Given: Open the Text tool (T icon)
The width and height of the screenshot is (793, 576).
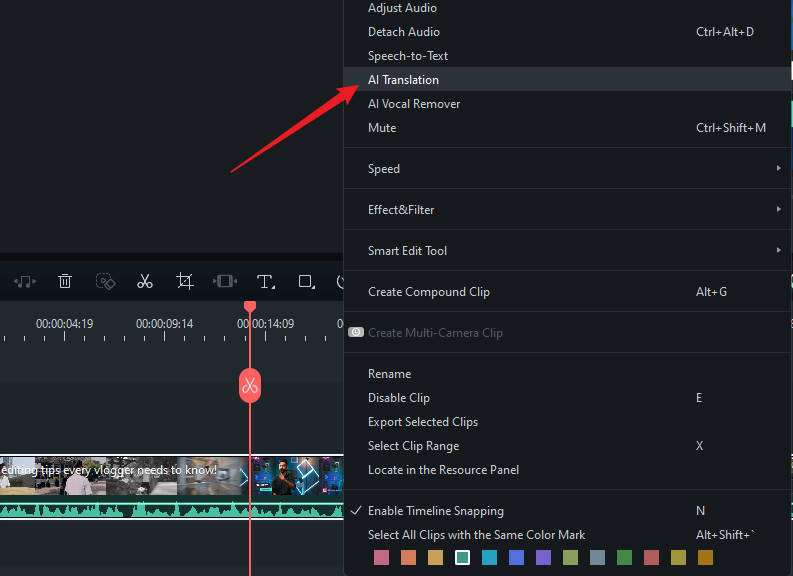Looking at the screenshot, I should (x=266, y=282).
